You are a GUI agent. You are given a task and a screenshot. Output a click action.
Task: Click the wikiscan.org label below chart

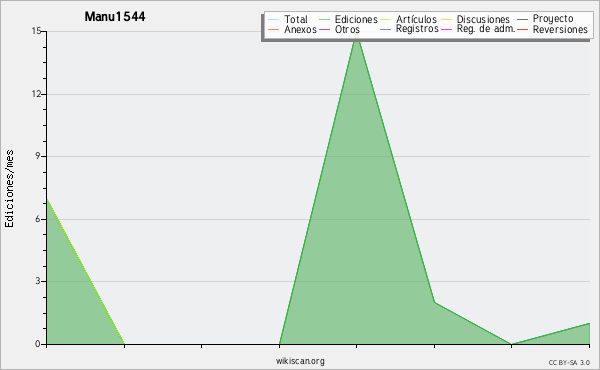pos(300,361)
